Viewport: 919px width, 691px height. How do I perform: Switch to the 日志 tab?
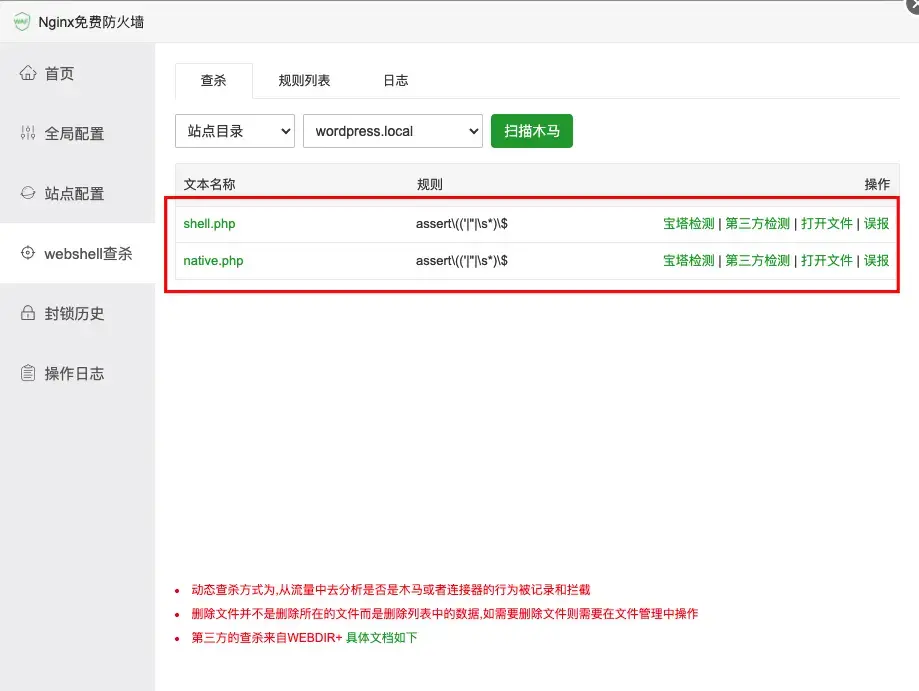394,80
